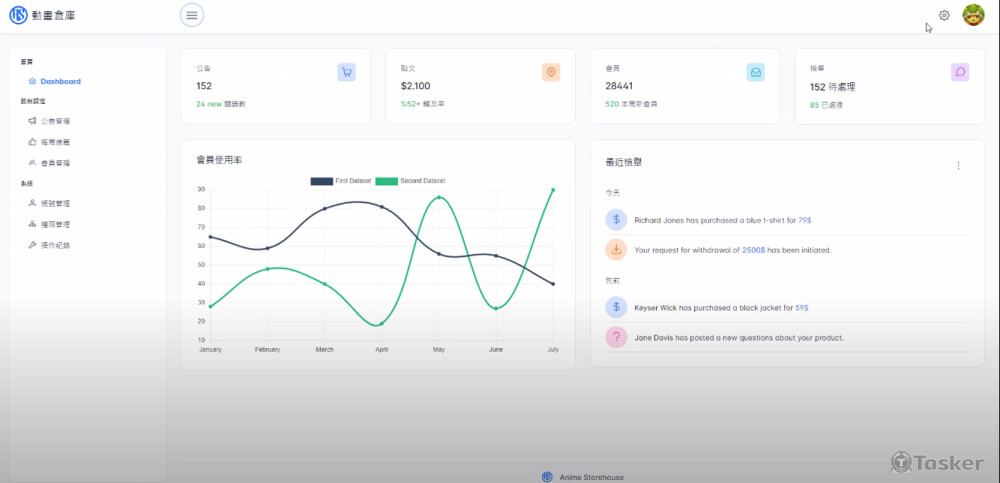Click the map pin icon in 貼文 card
The height and width of the screenshot is (483, 1000).
point(551,72)
